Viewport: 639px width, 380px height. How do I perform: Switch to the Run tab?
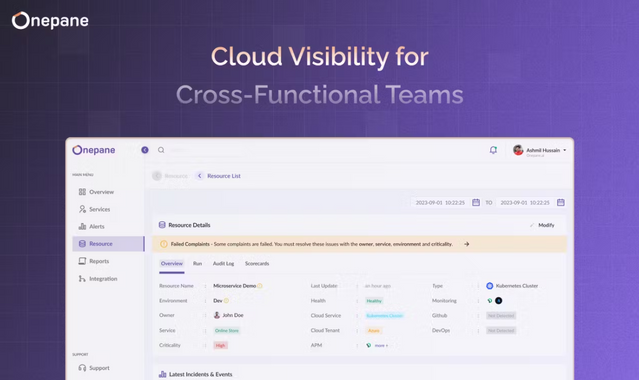[x=197, y=263]
